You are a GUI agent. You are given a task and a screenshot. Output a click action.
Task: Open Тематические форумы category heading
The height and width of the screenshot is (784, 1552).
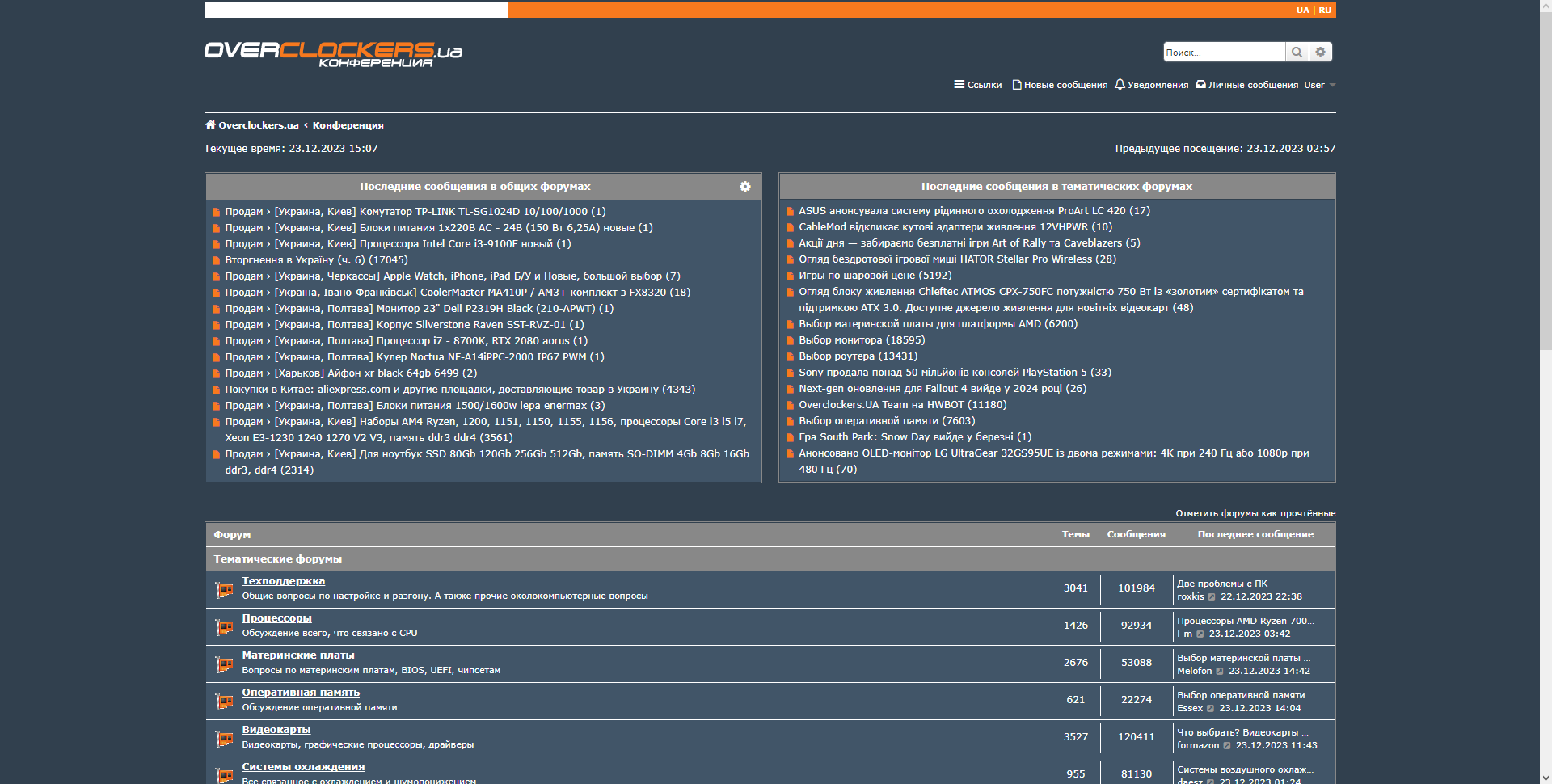click(278, 559)
